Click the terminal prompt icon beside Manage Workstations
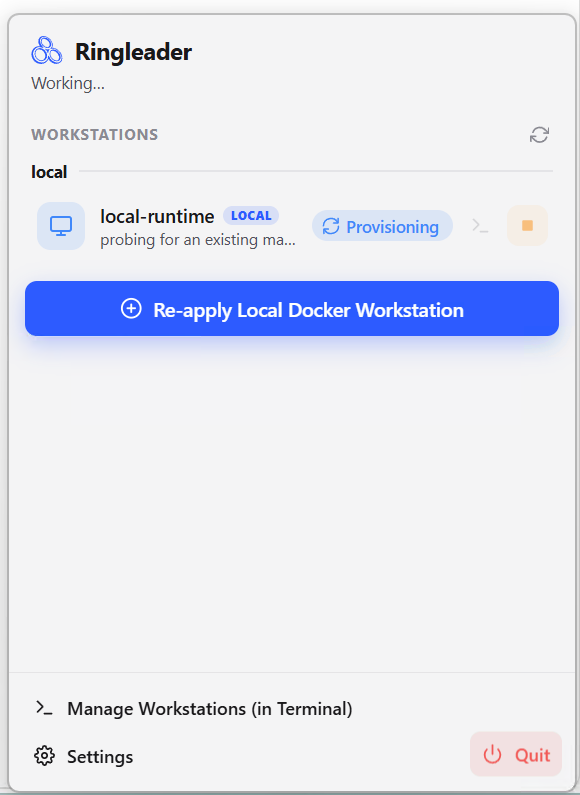580x795 pixels. [x=44, y=708]
